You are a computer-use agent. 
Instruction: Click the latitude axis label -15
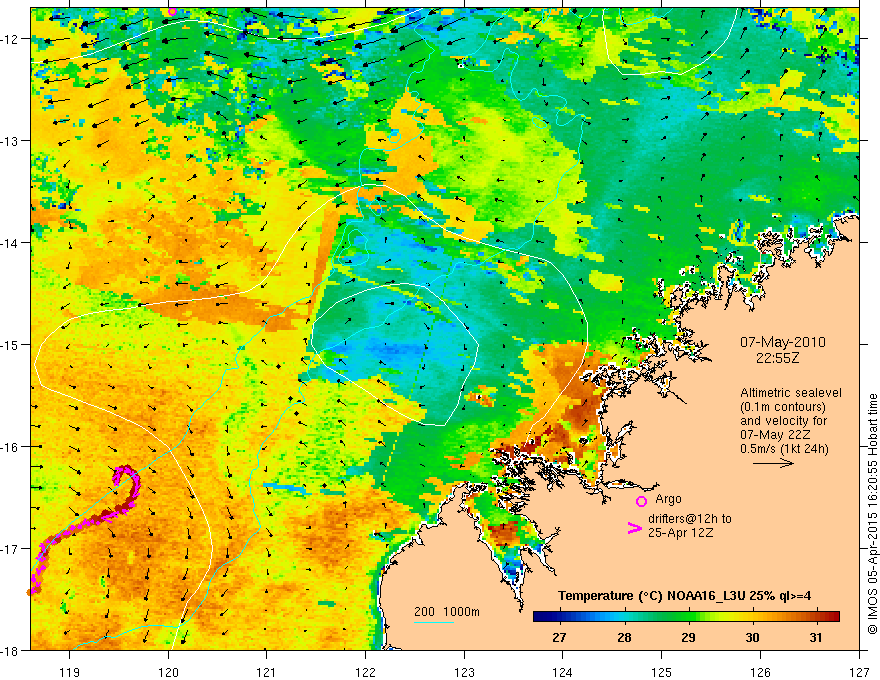(10, 344)
